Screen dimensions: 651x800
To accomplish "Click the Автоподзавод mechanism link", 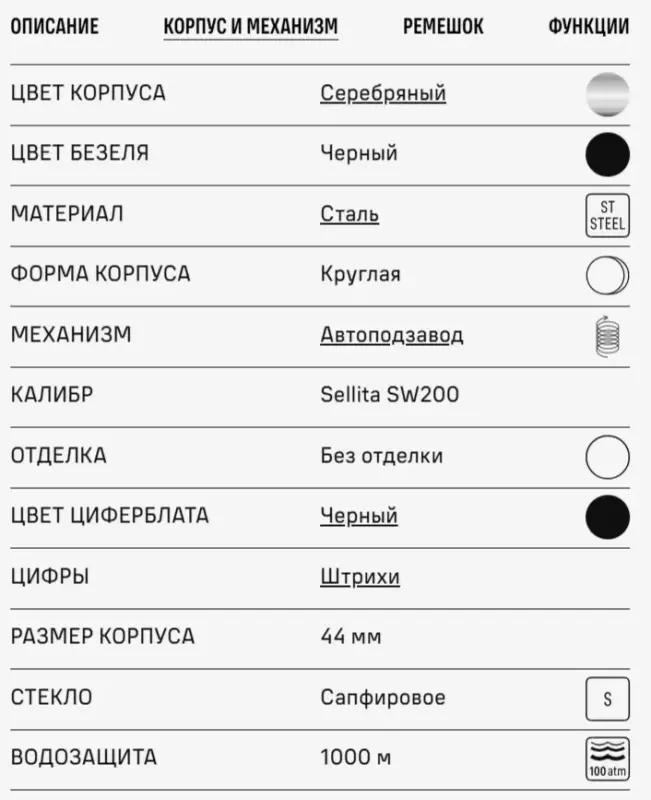I will 392,335.
